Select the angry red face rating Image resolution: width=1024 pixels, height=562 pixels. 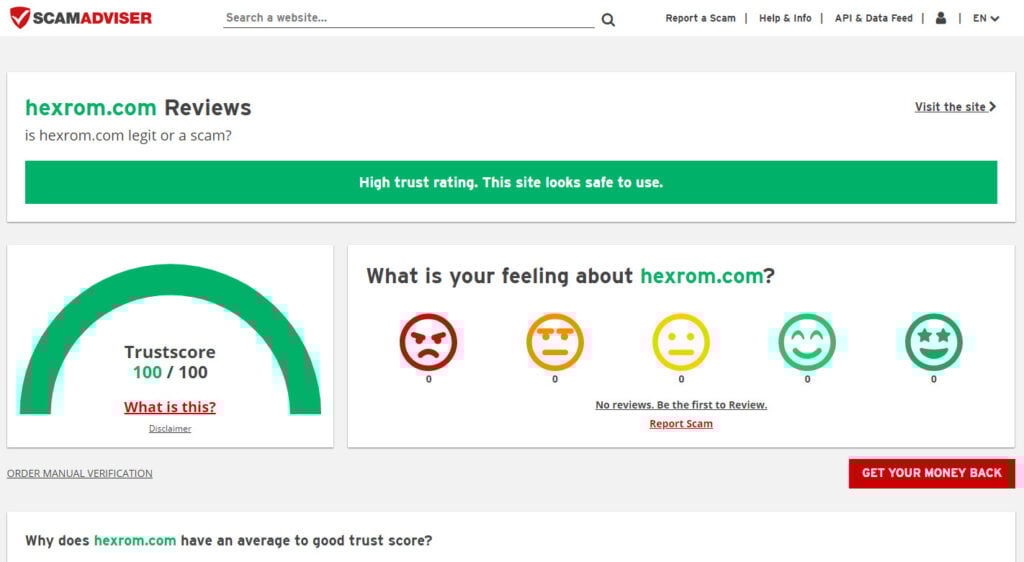point(428,342)
